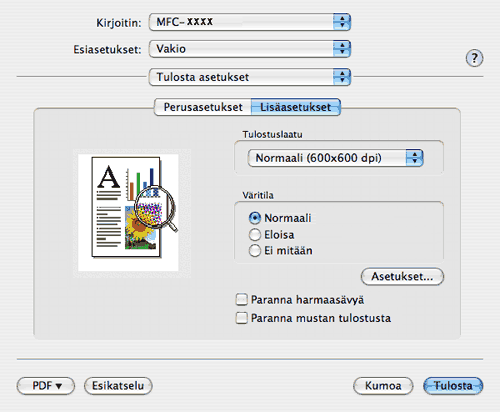Image resolution: width=500 pixels, height=412 pixels.
Task: Enable Paranna harmaasävyä checkbox
Action: [242, 299]
